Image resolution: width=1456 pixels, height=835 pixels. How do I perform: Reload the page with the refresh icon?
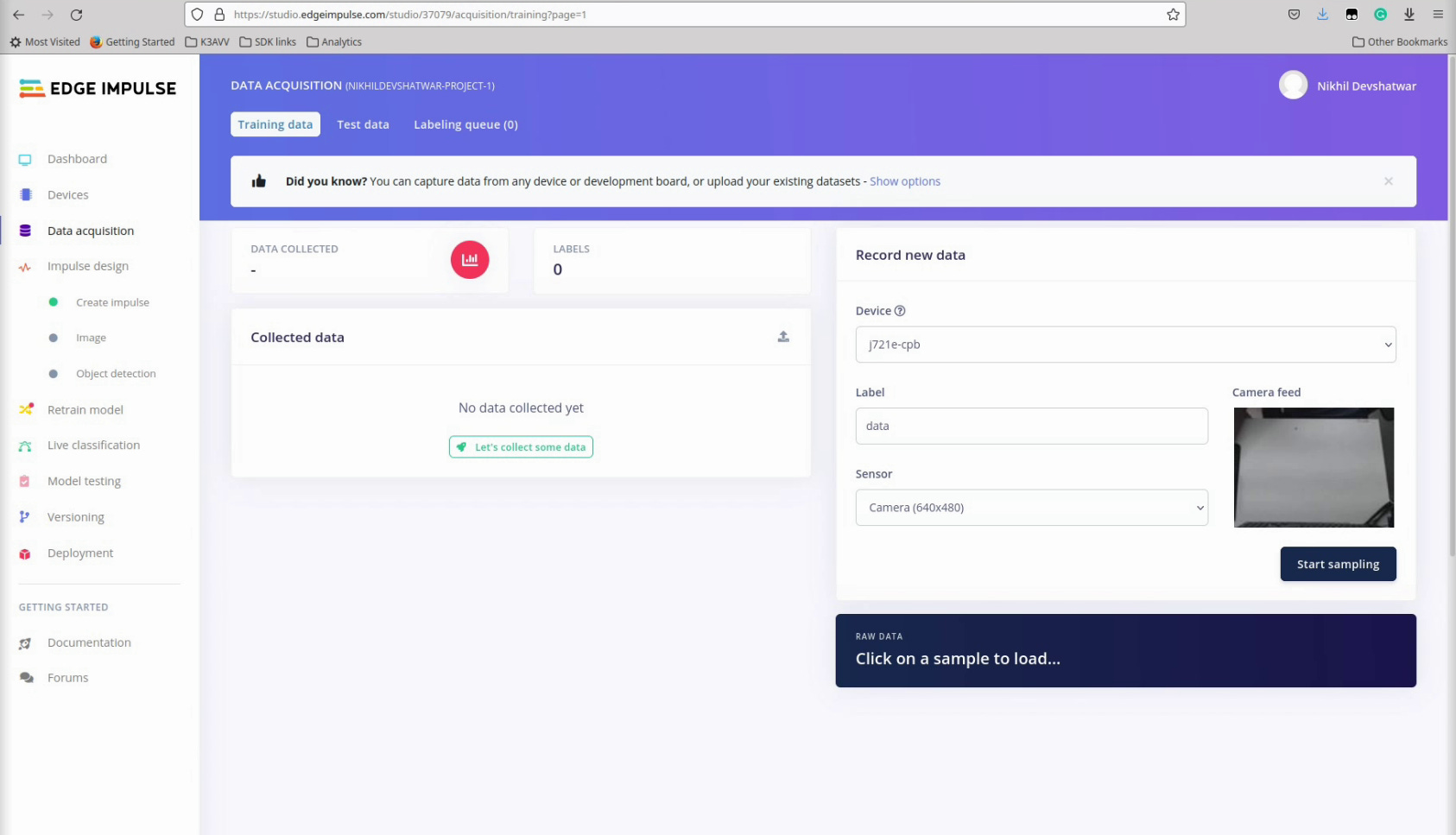coord(76,15)
